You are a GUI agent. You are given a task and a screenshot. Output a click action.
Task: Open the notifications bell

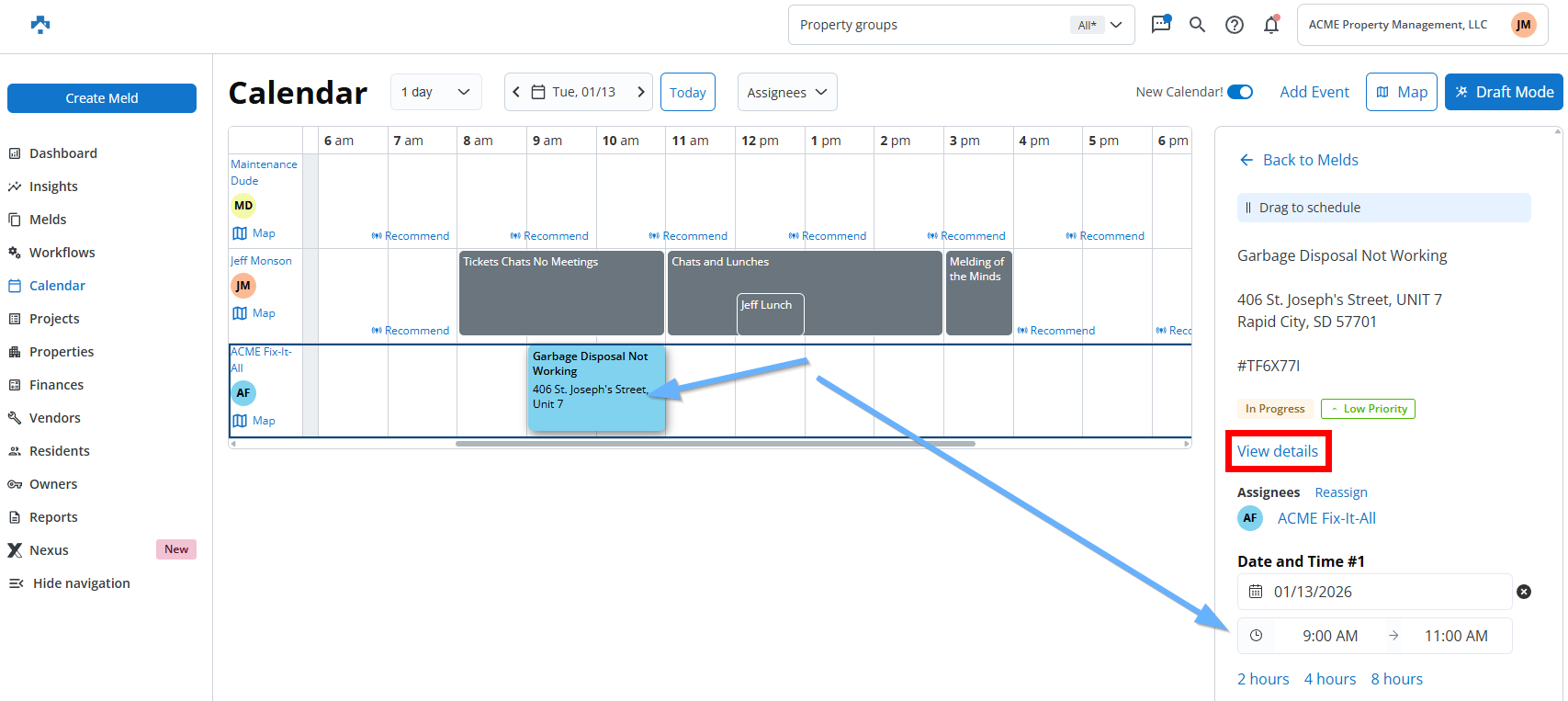point(1271,25)
